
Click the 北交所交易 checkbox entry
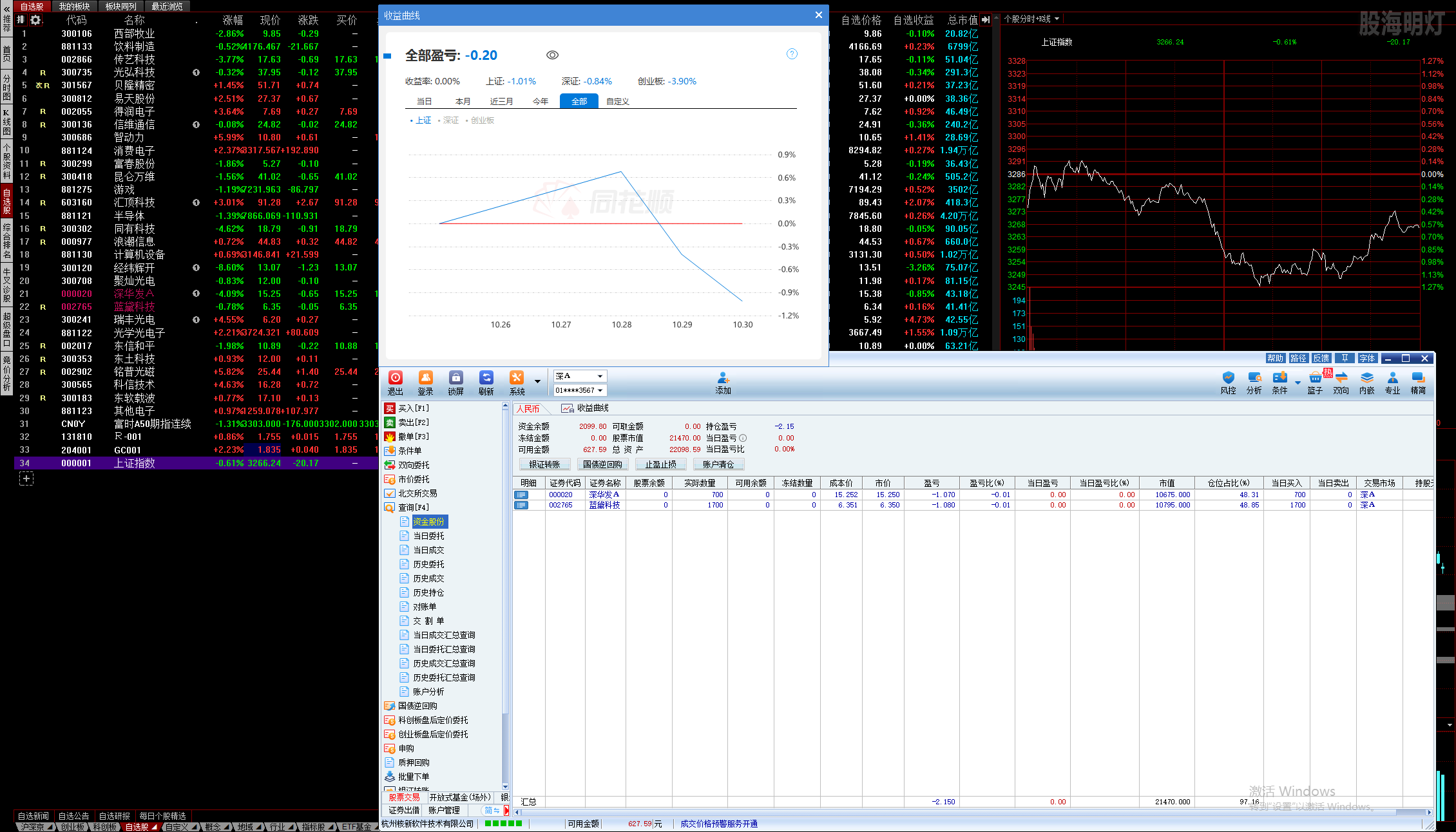412,493
